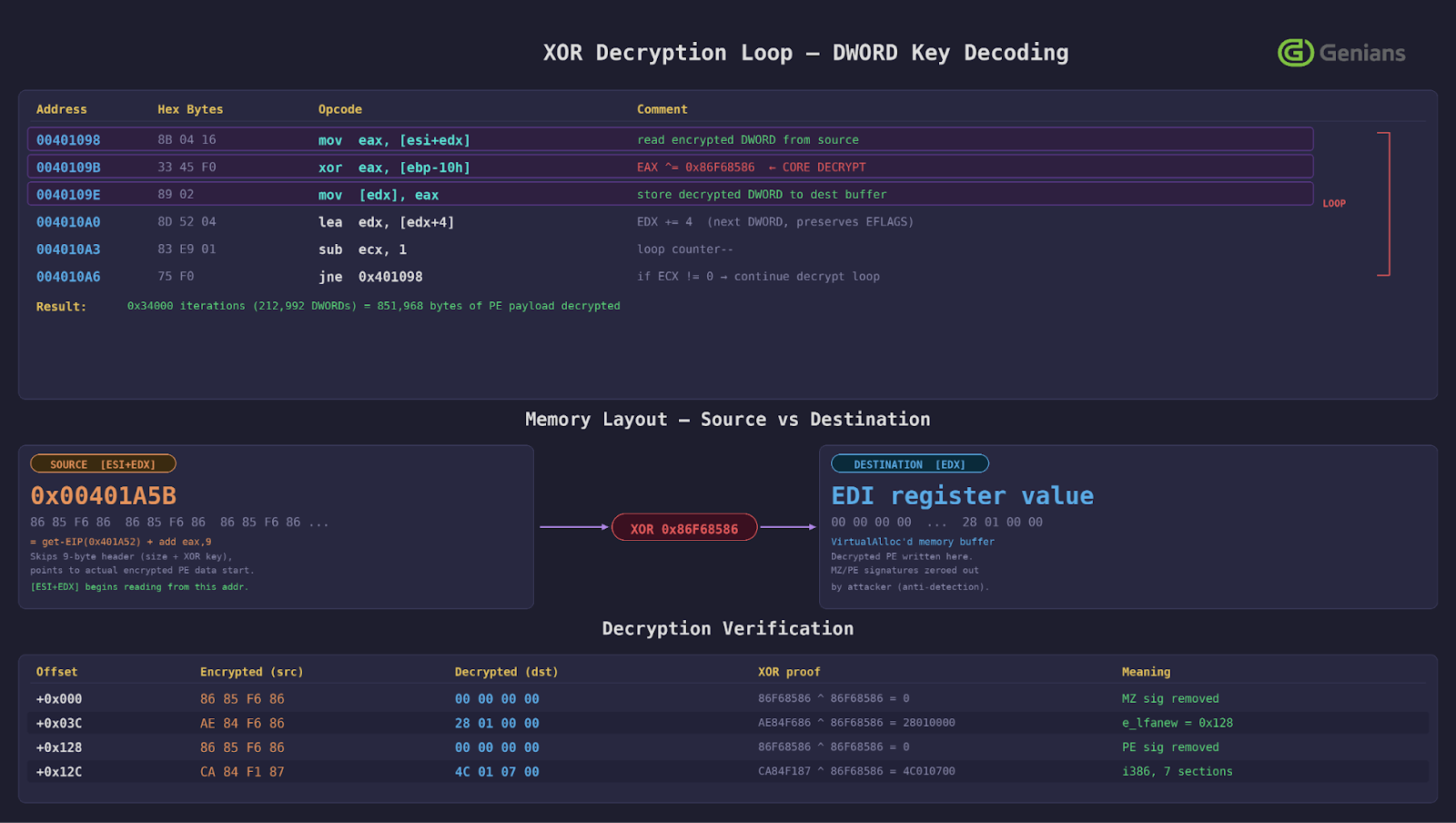
Task: Click the red LOOP bracket label
Action: pyautogui.click(x=1333, y=203)
